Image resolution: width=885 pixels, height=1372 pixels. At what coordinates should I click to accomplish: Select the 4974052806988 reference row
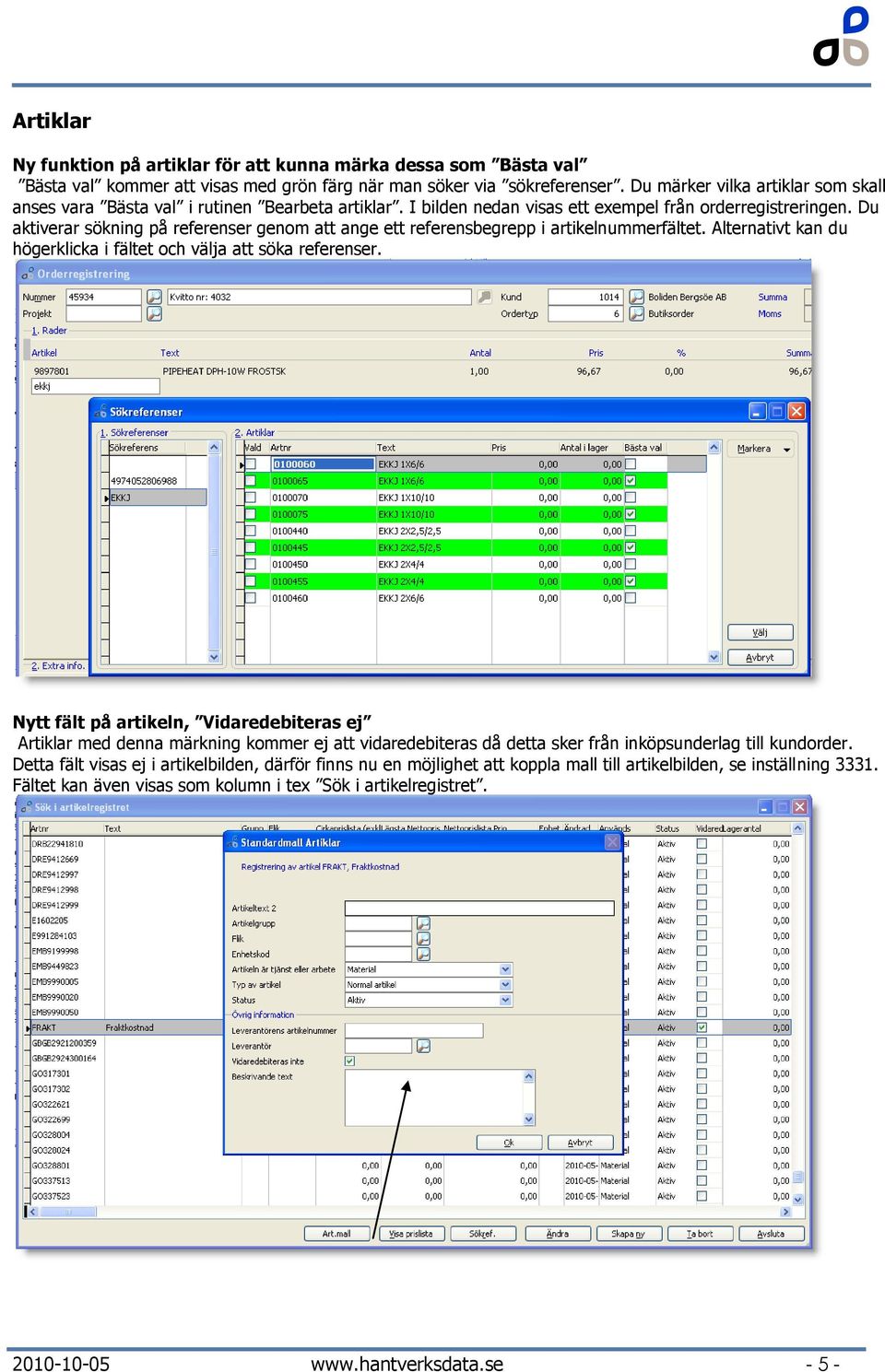[x=158, y=481]
